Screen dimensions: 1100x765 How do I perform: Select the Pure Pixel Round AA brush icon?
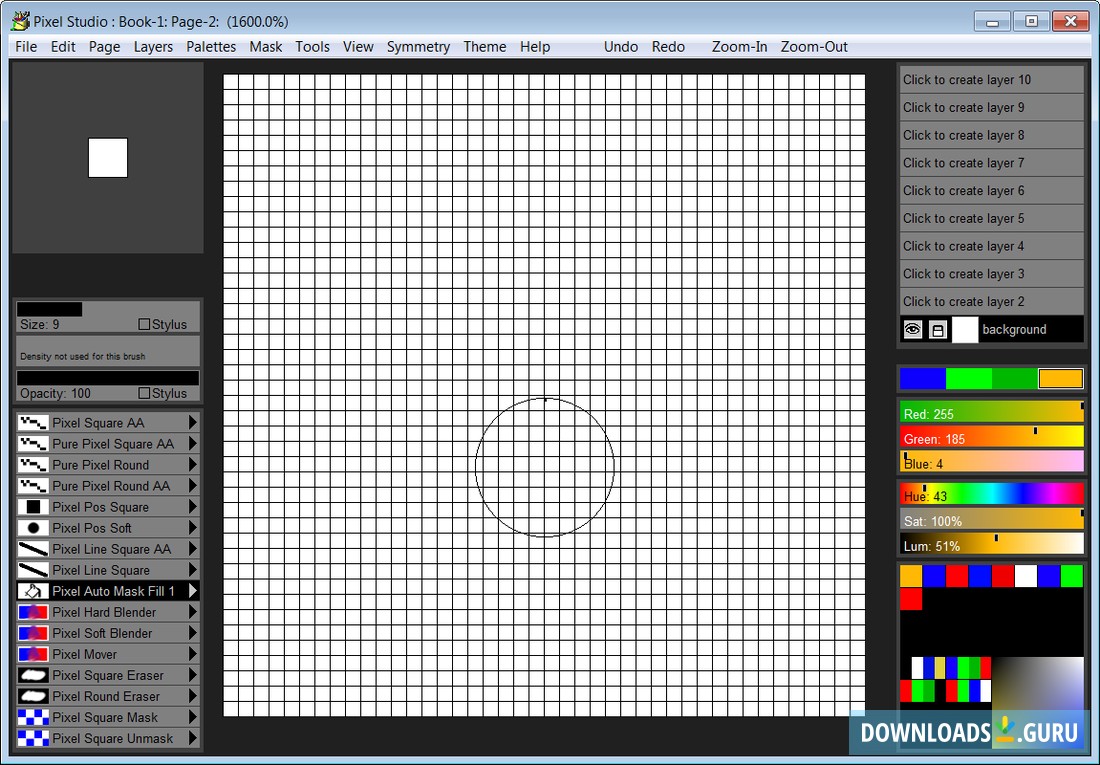tap(33, 486)
